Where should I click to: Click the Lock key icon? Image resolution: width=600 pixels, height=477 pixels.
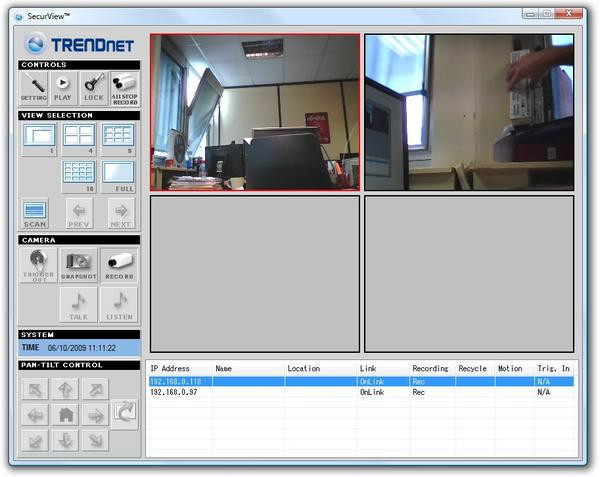[94, 88]
